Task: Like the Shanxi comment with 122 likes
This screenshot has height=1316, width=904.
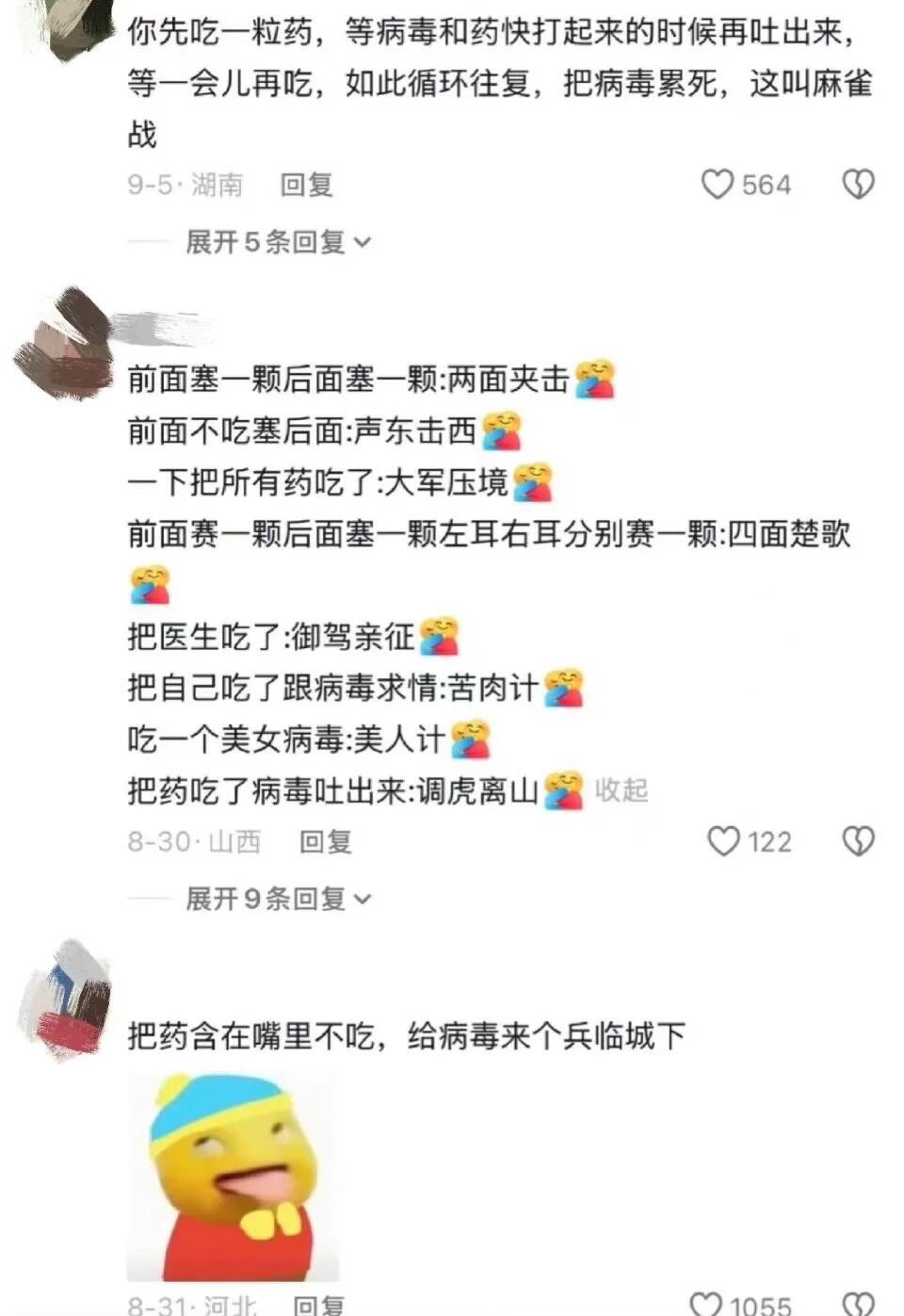Action: [x=723, y=840]
